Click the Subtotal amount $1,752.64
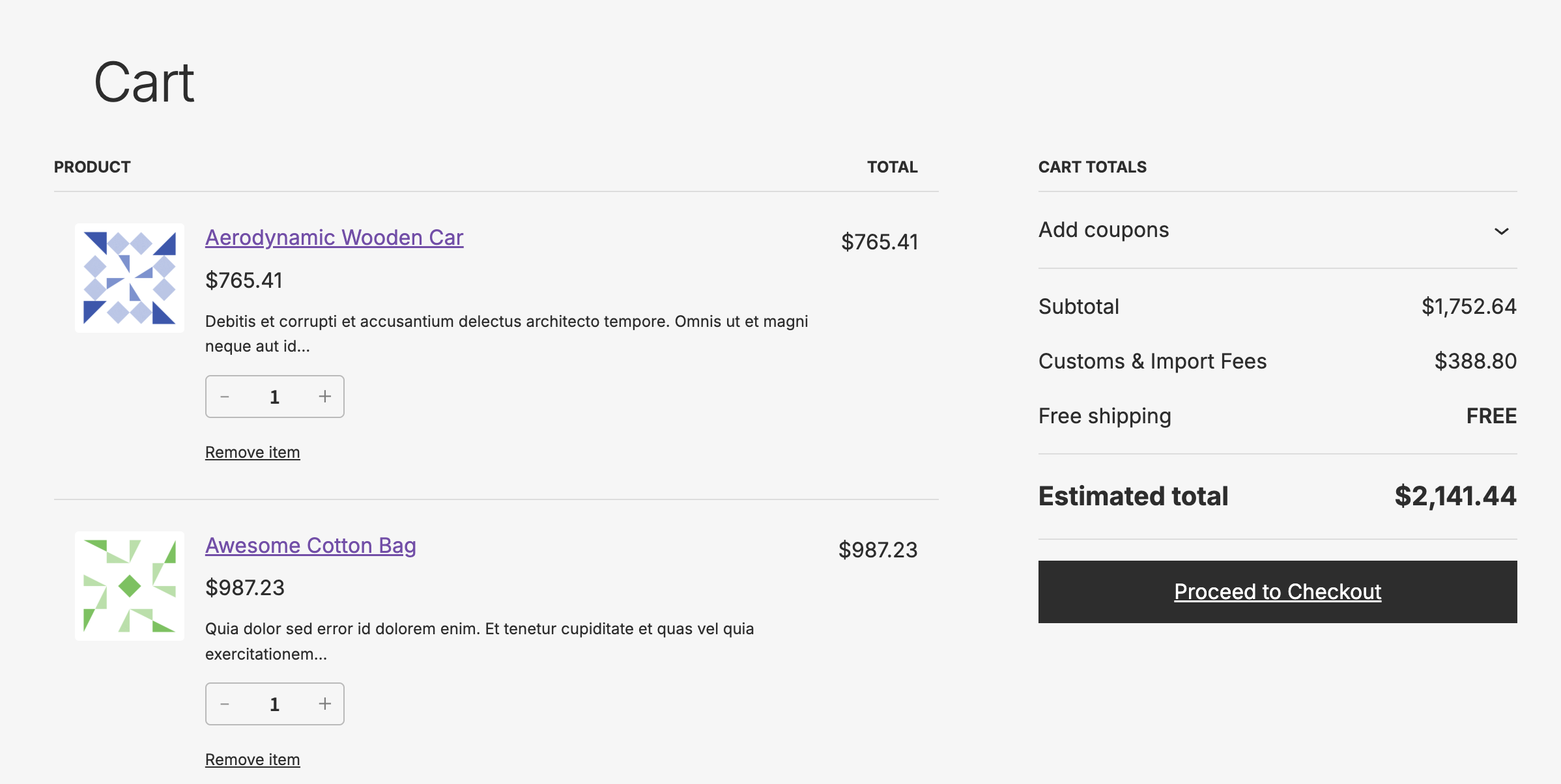The width and height of the screenshot is (1561, 784). 1468,307
